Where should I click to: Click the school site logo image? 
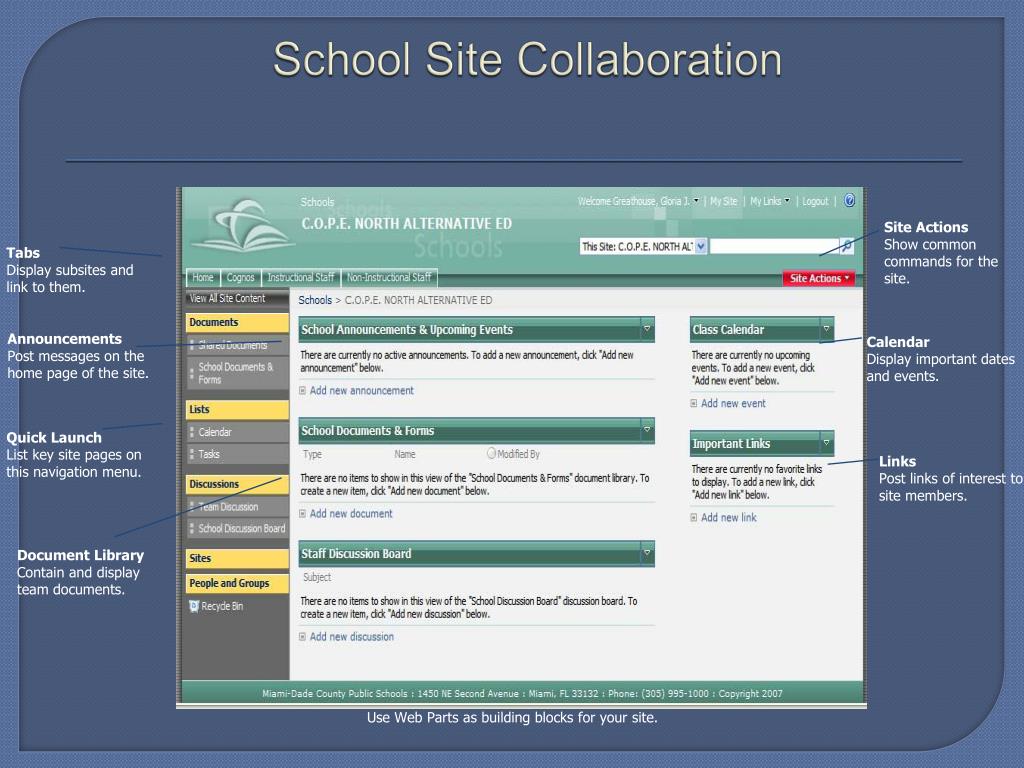(x=244, y=227)
